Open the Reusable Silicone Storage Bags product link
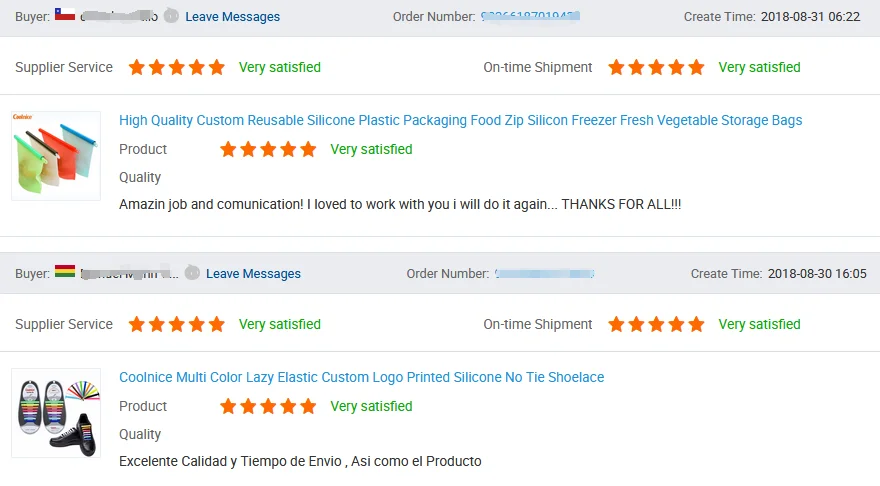Viewport: 880px width, 486px height. pyautogui.click(x=460, y=121)
